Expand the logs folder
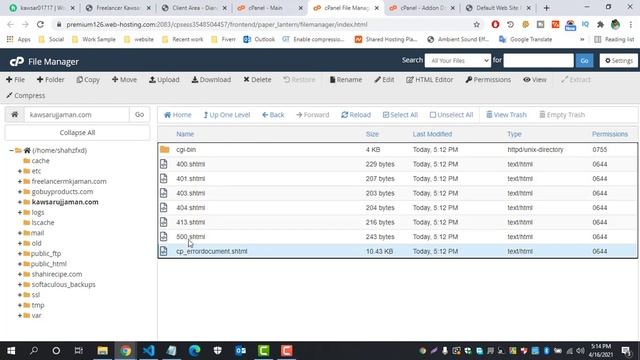 click(x=20, y=212)
